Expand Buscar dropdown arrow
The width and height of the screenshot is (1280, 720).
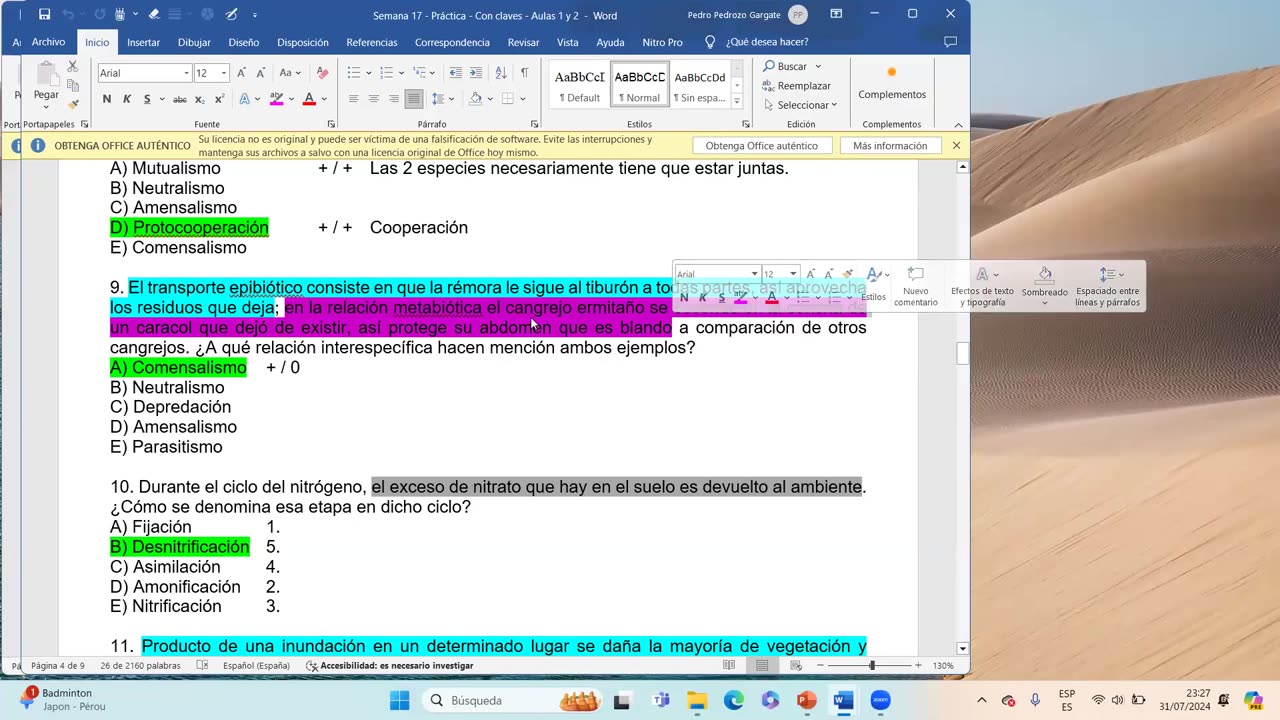click(818, 66)
